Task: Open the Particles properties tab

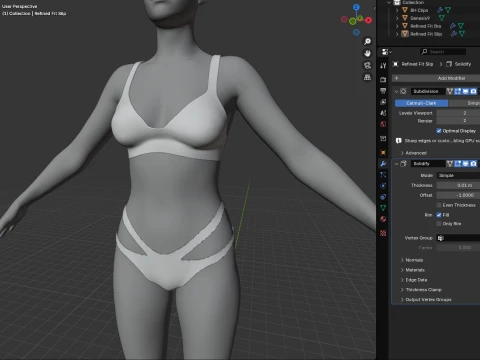Action: (383, 175)
